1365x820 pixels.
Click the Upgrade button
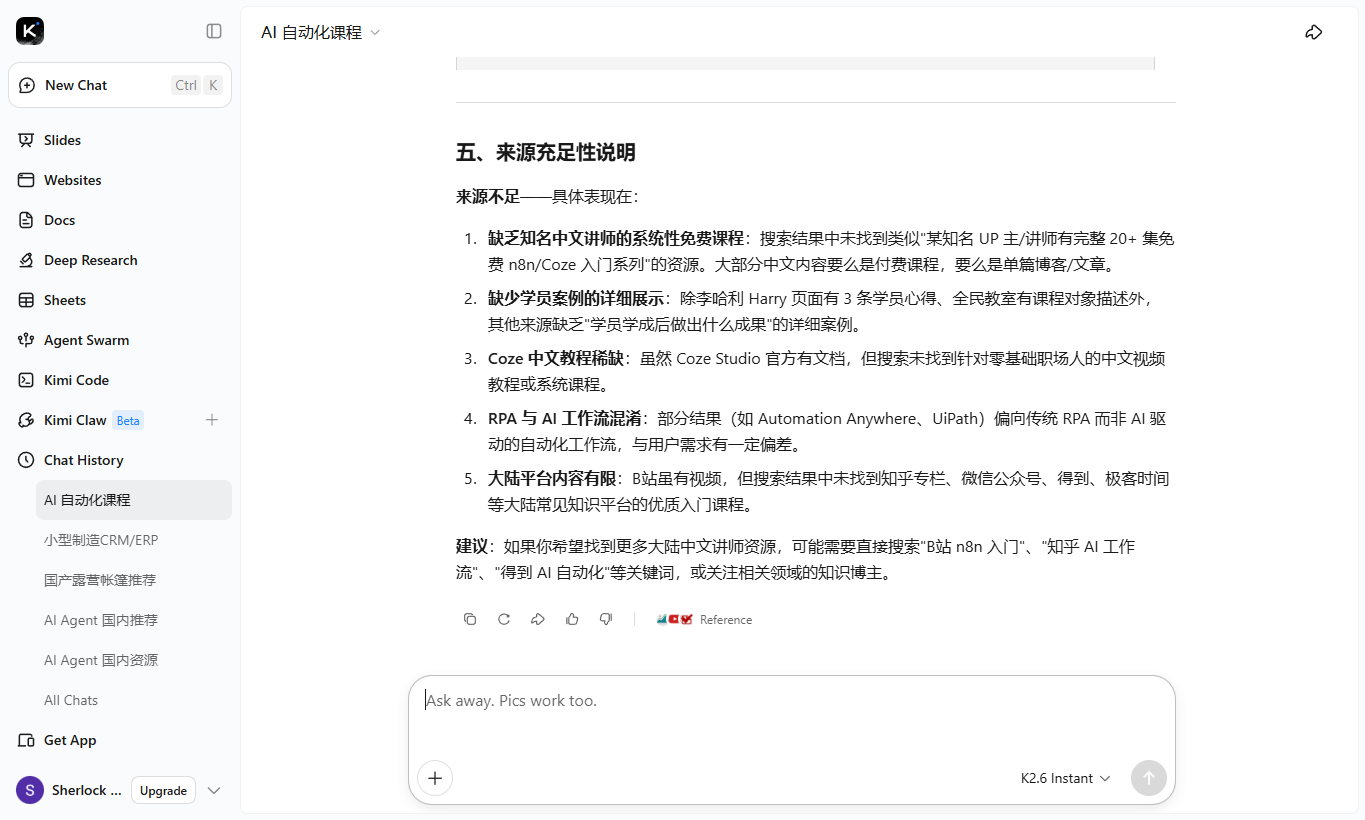[163, 790]
